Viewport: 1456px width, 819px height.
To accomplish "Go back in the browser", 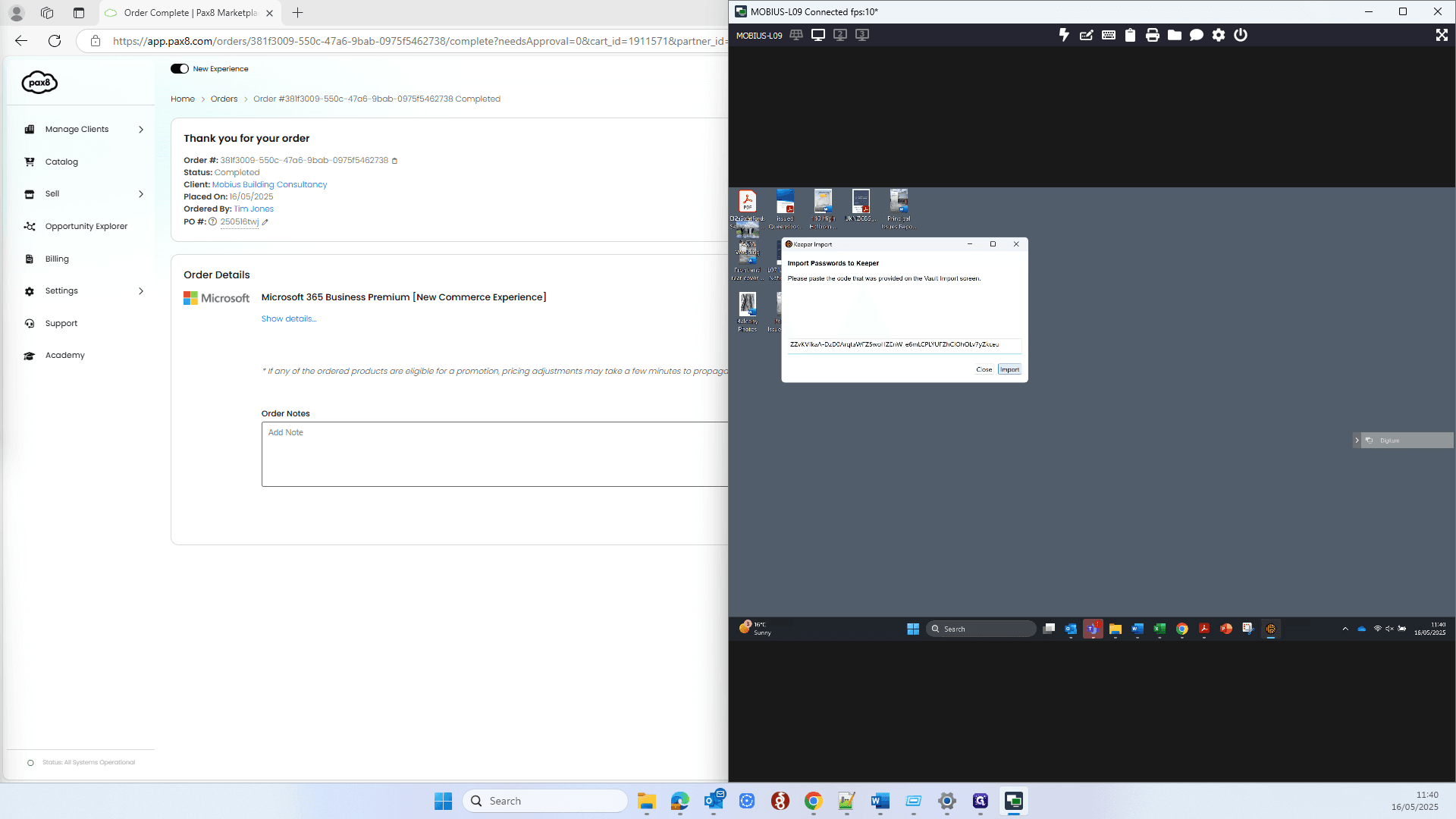I will pos(21,41).
